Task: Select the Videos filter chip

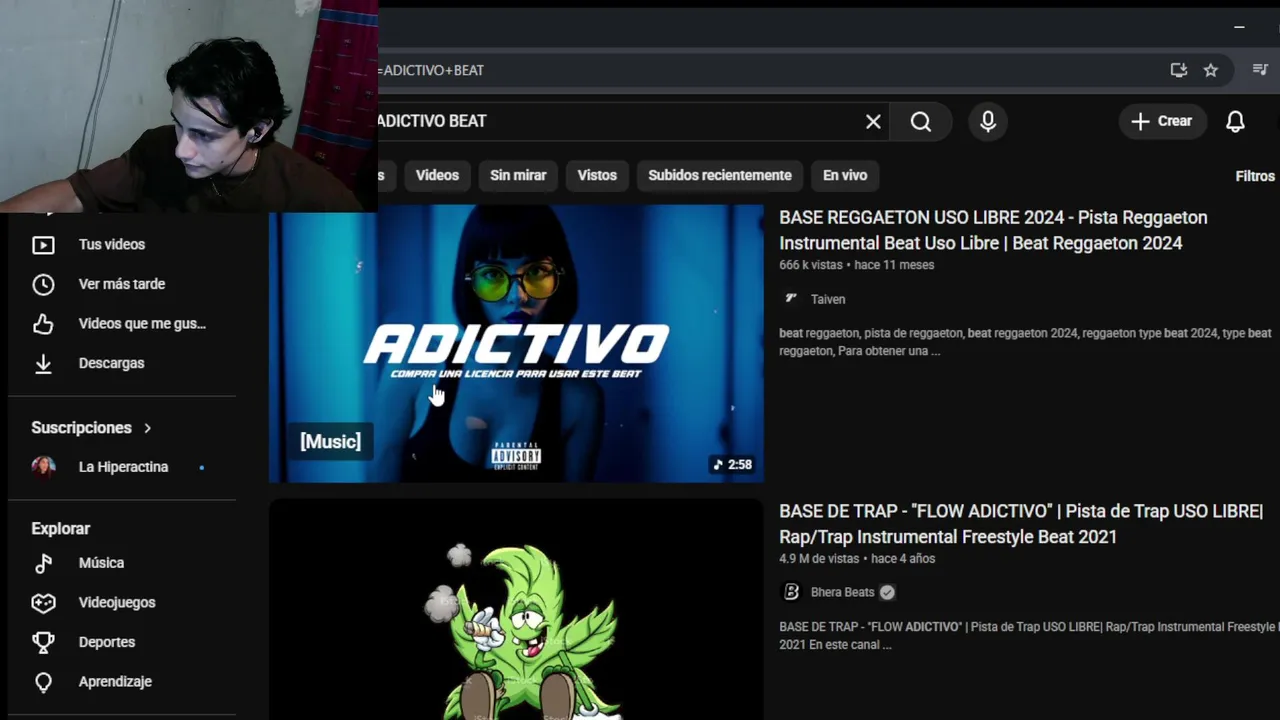Action: coord(437,175)
